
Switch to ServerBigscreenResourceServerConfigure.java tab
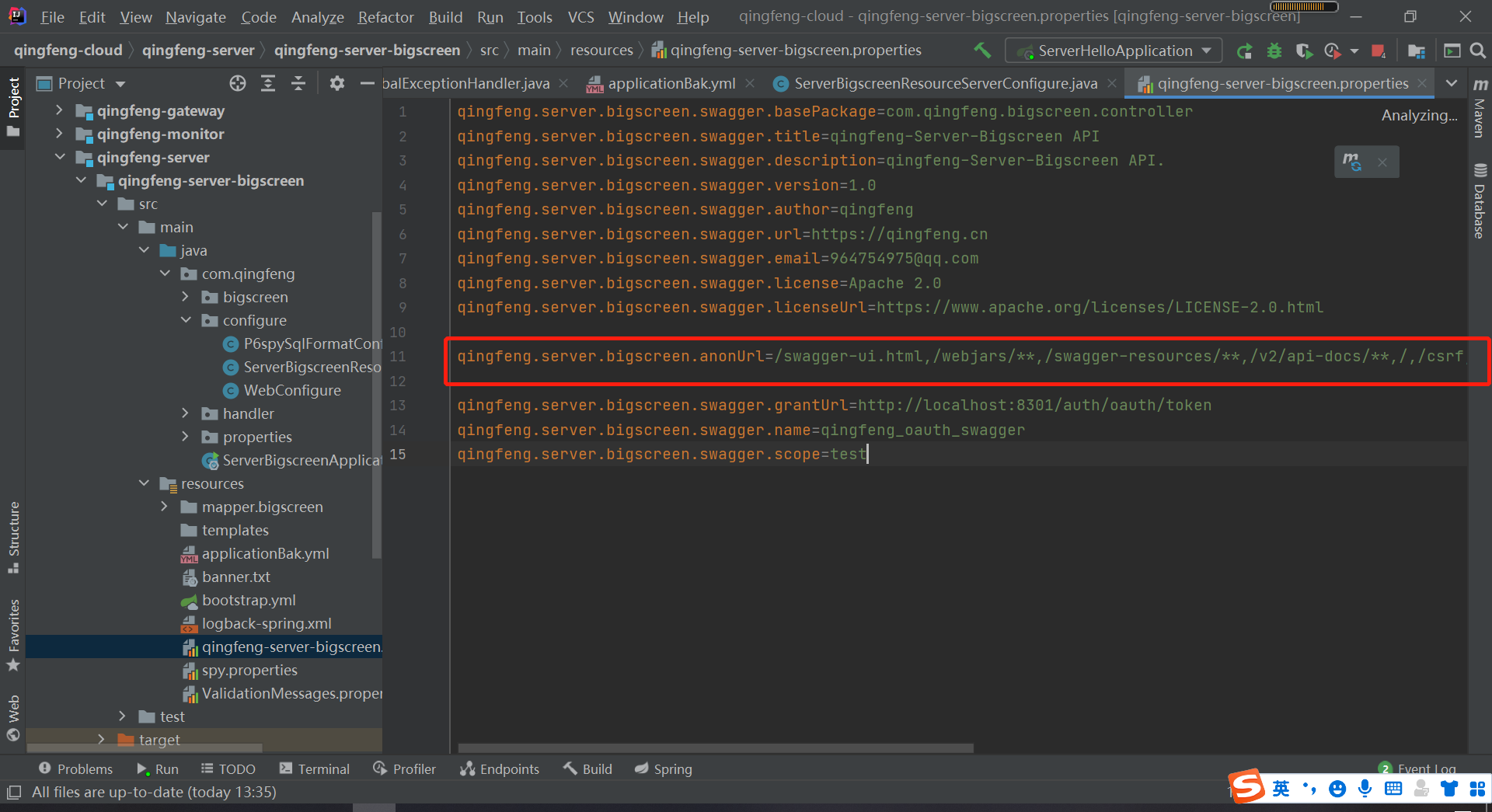click(x=945, y=84)
